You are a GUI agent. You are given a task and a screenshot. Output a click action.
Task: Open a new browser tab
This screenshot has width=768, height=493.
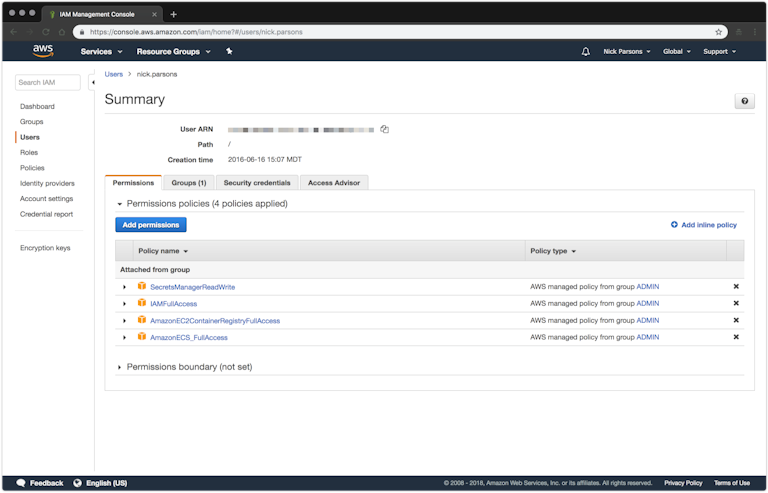(173, 14)
